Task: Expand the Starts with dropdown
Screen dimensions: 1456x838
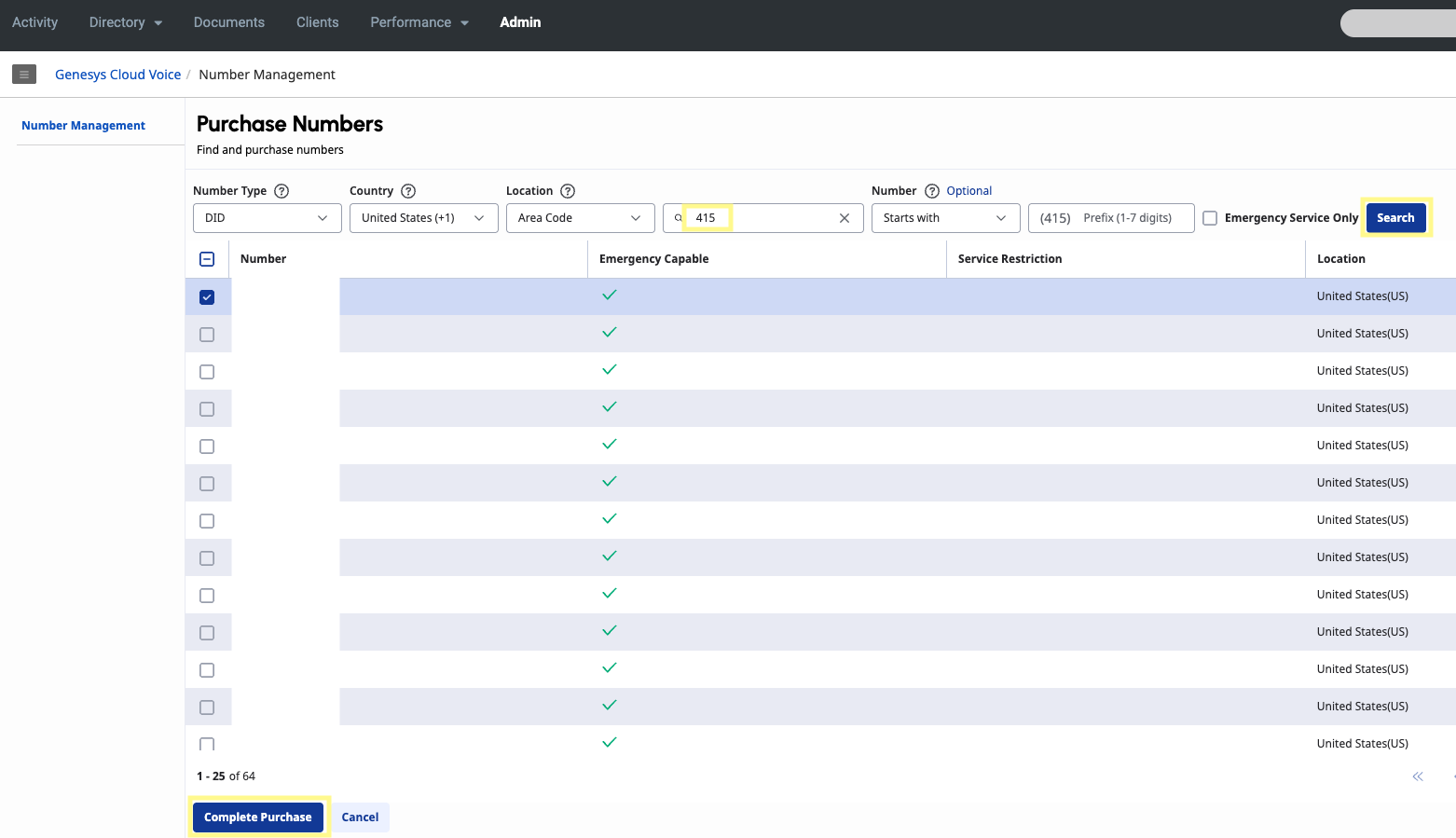Action: [945, 218]
